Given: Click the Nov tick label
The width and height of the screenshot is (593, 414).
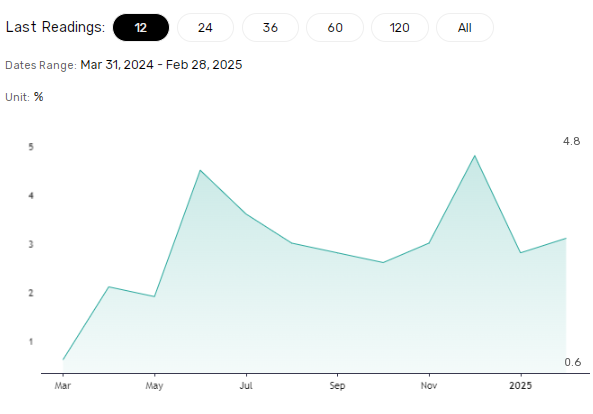Looking at the screenshot, I should 429,386.
